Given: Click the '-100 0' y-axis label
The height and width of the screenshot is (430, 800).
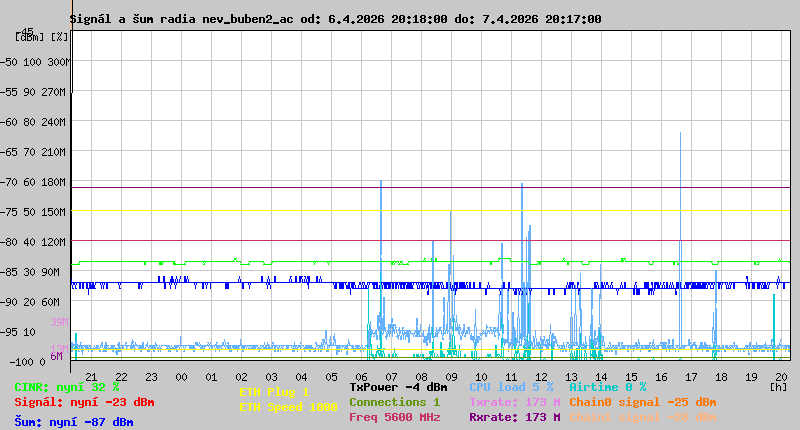Looking at the screenshot, I should 28,362.
